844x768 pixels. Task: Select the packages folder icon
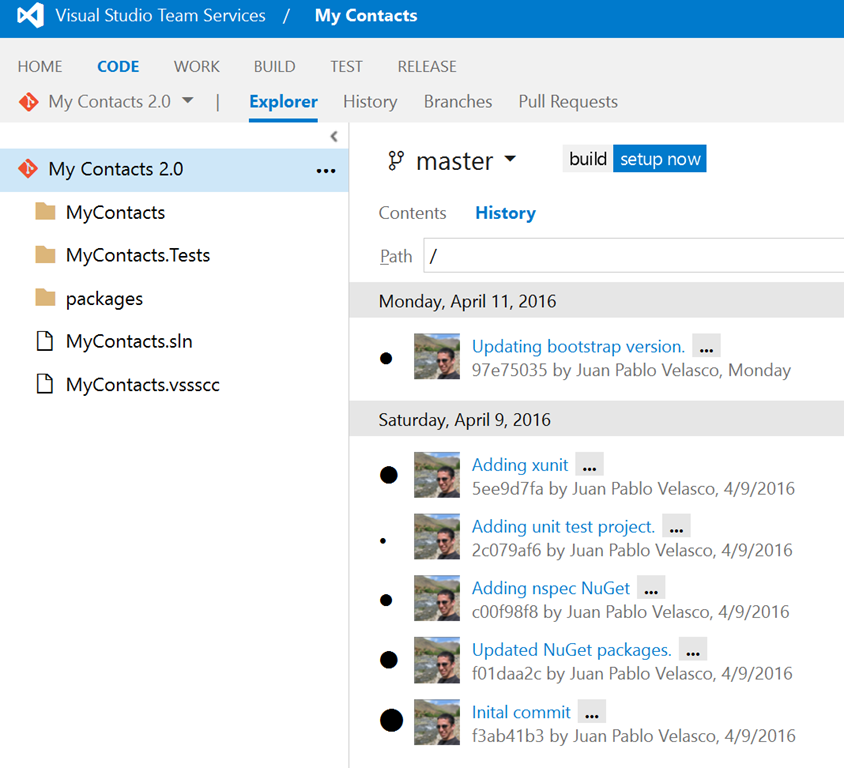(x=45, y=298)
